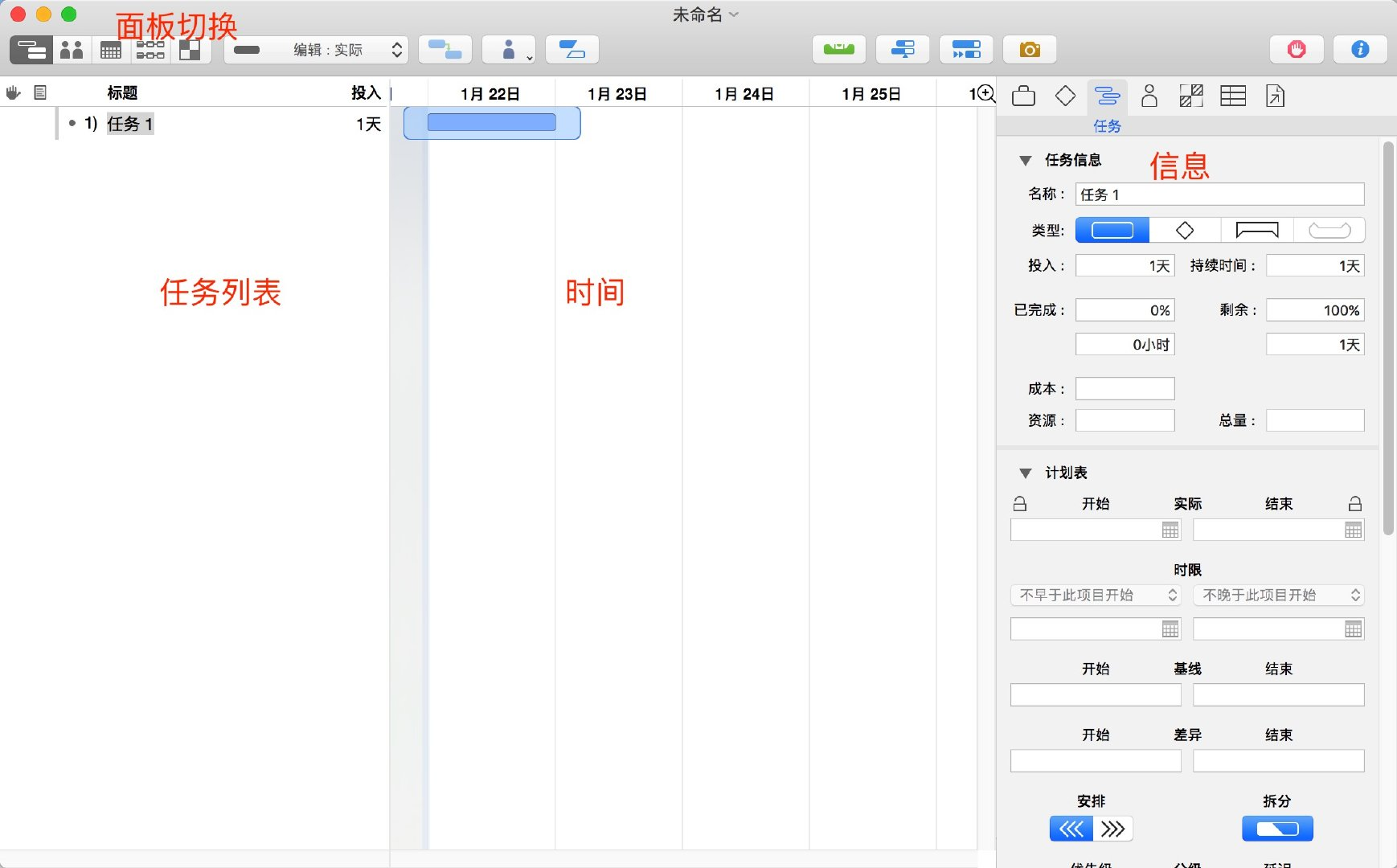Toggle the 拆分 task split switch
The image size is (1397, 868).
coord(1277,829)
